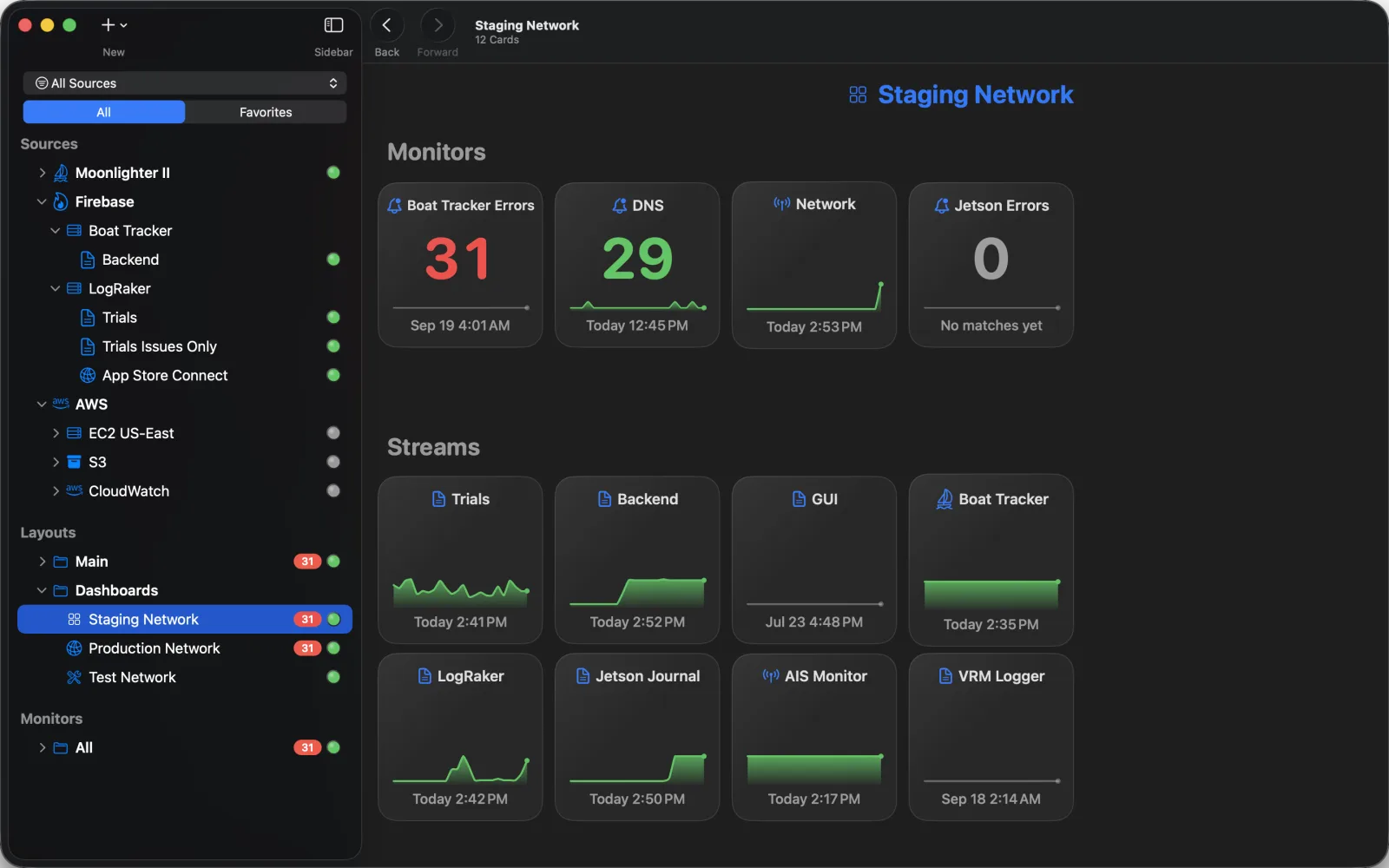
Task: Toggle the Sidebar toolbar icon
Action: click(333, 25)
